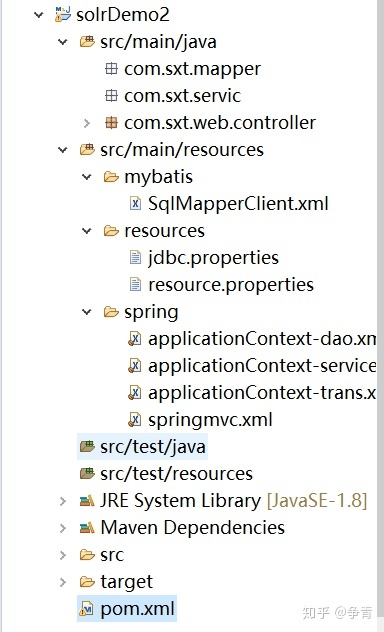
Task: Click the applicationContext-dao XML file icon
Action: click(135, 339)
